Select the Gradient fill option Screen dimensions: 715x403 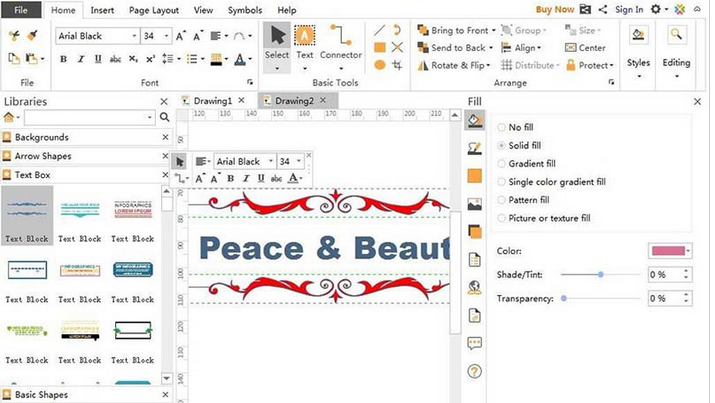click(x=526, y=164)
